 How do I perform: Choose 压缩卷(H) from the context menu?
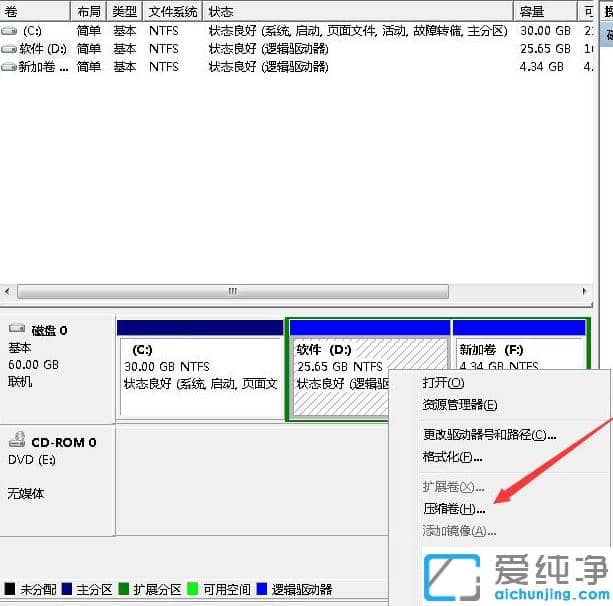(x=454, y=508)
